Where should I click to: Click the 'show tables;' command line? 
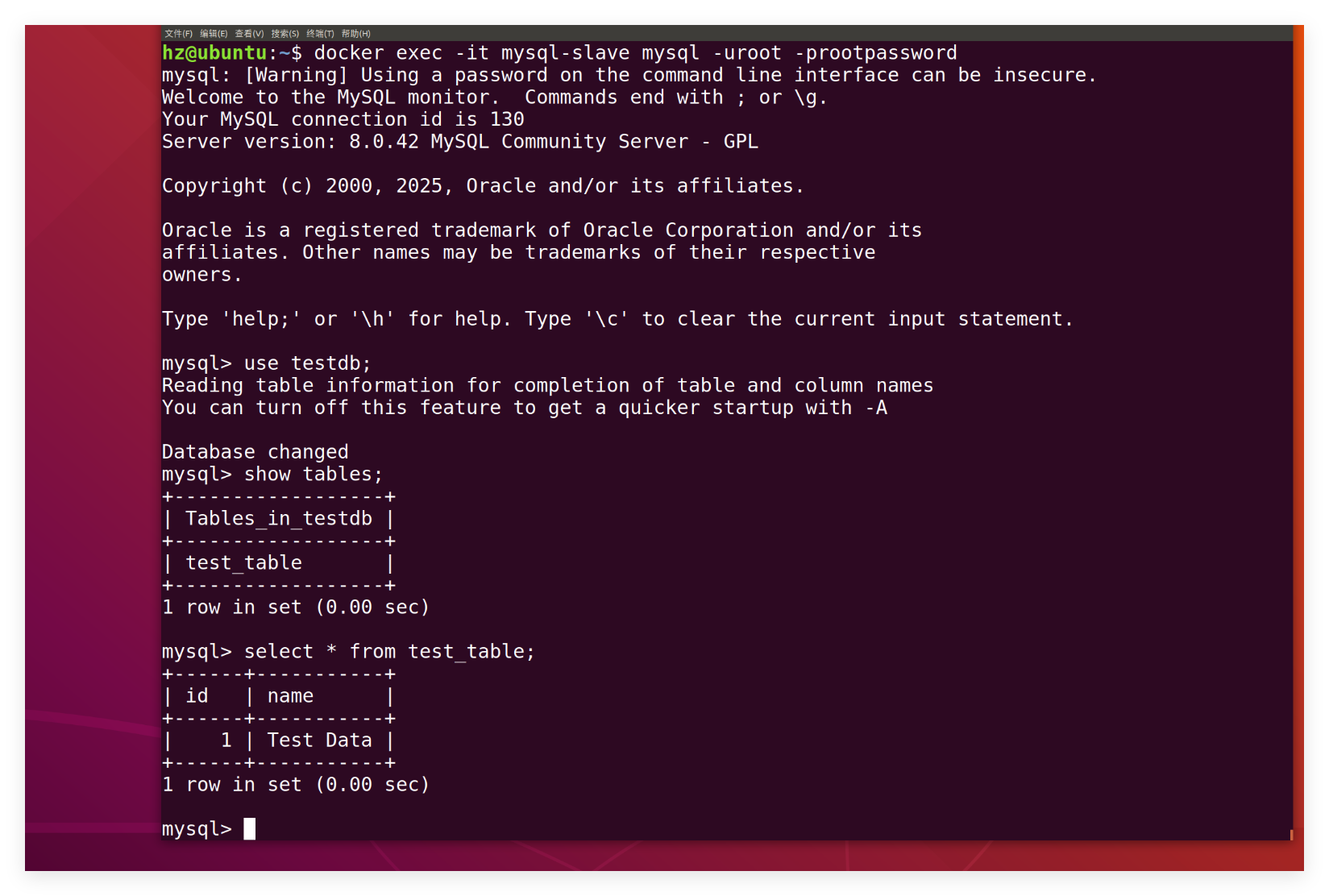[x=313, y=475]
